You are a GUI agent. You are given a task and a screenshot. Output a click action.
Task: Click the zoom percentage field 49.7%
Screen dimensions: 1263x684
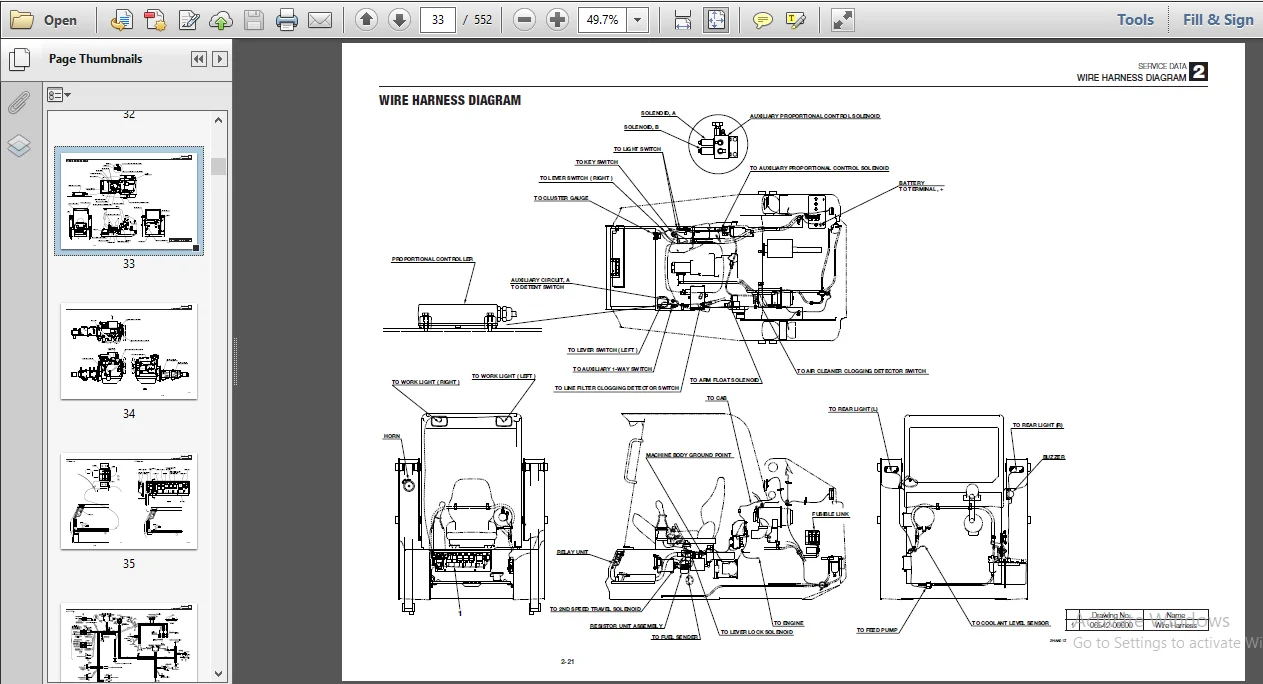(603, 19)
